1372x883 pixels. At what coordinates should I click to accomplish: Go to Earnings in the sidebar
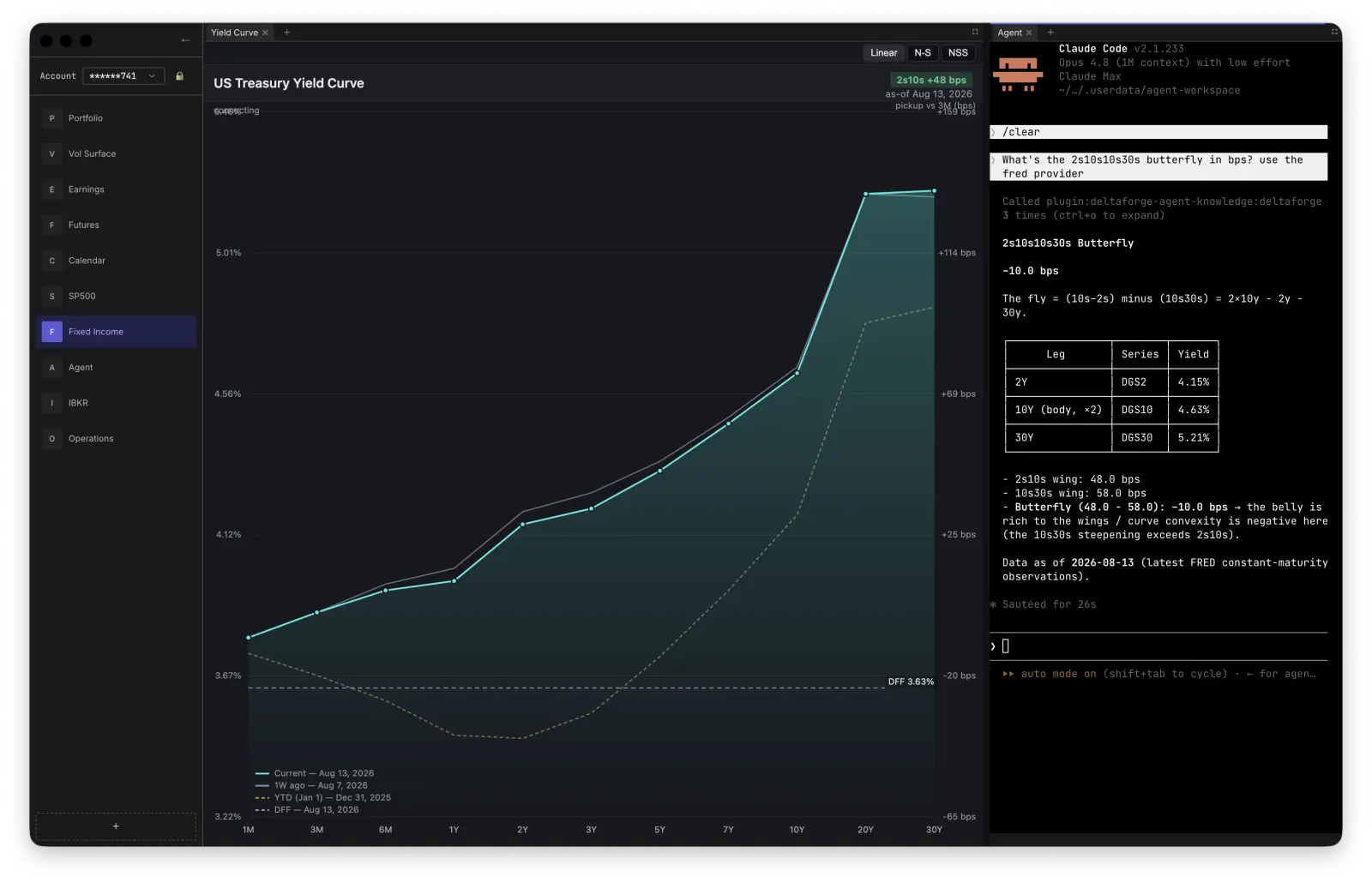click(117, 189)
